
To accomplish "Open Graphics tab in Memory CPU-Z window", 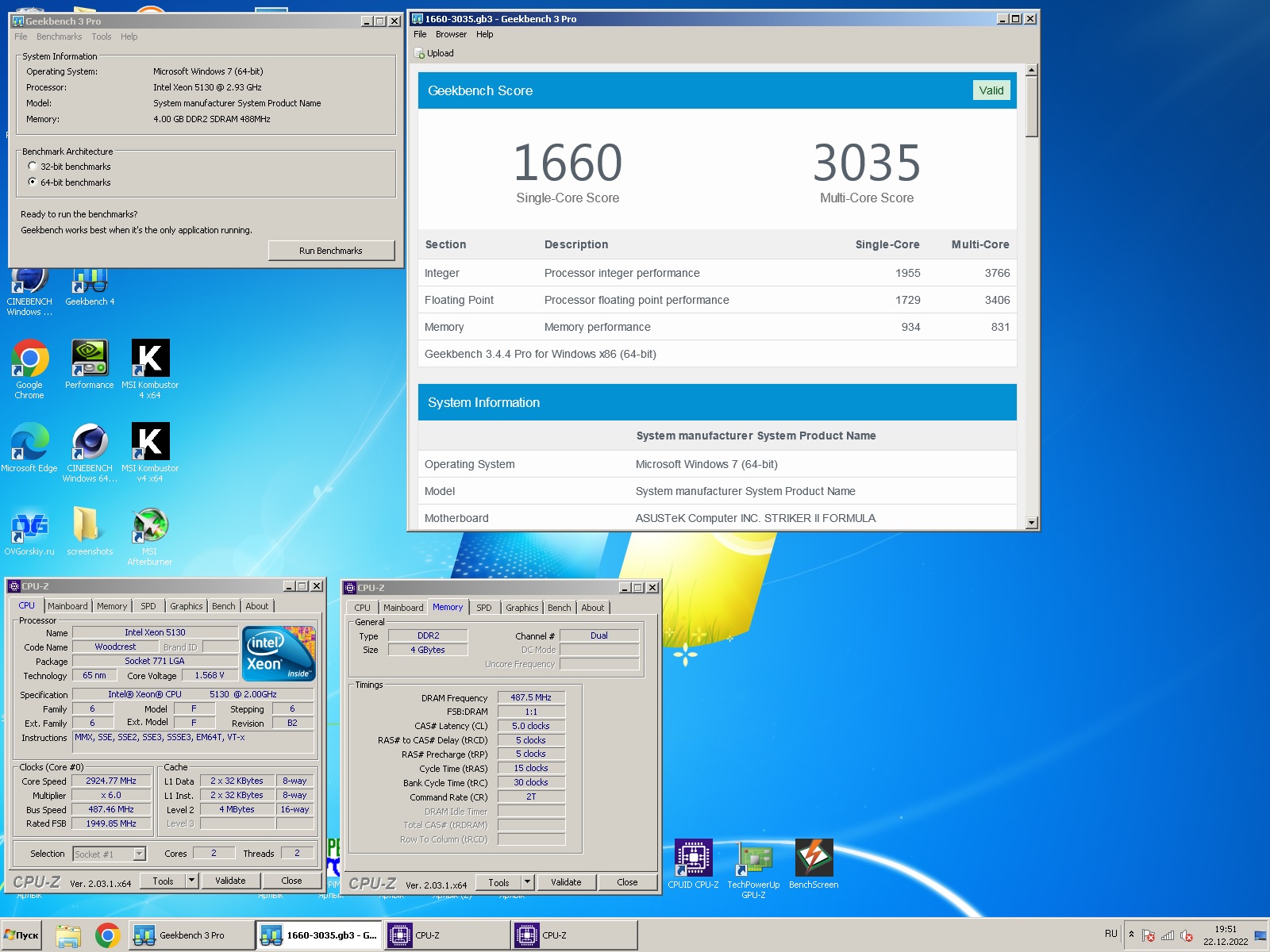I will point(521,608).
